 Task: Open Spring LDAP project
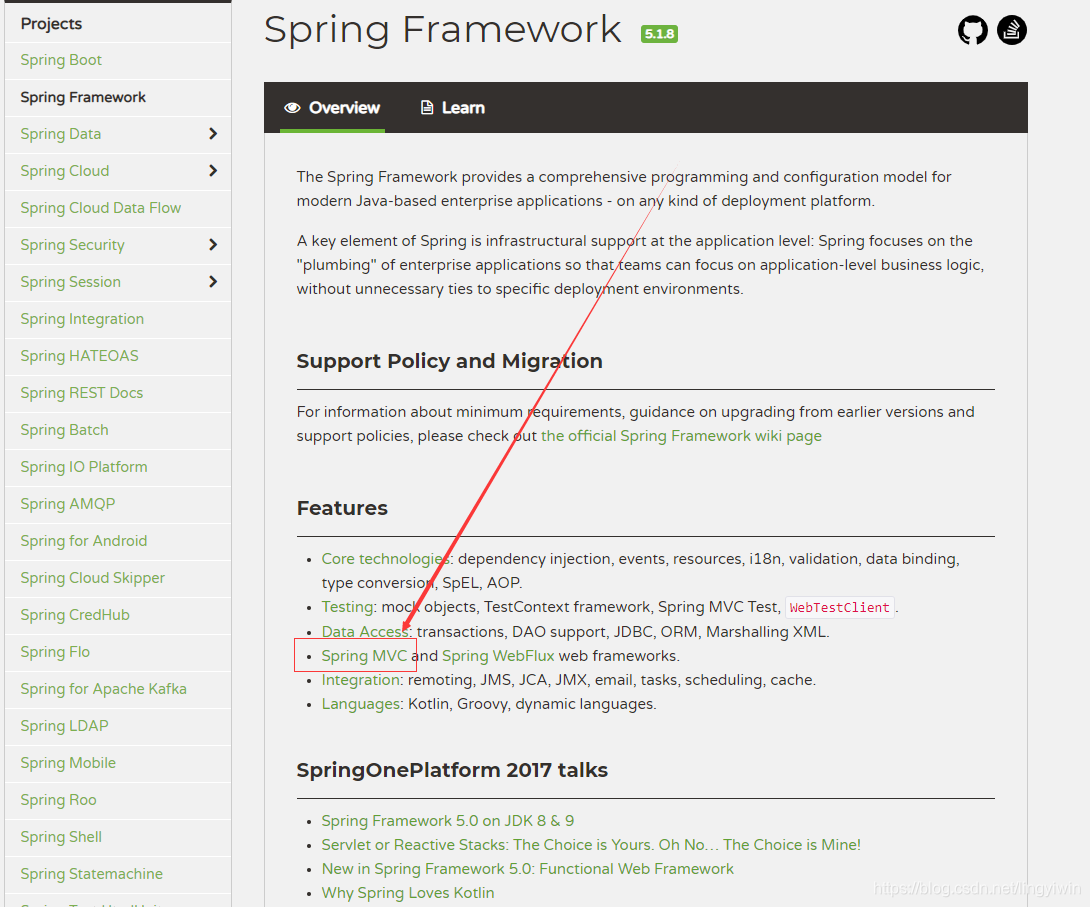[x=64, y=726]
